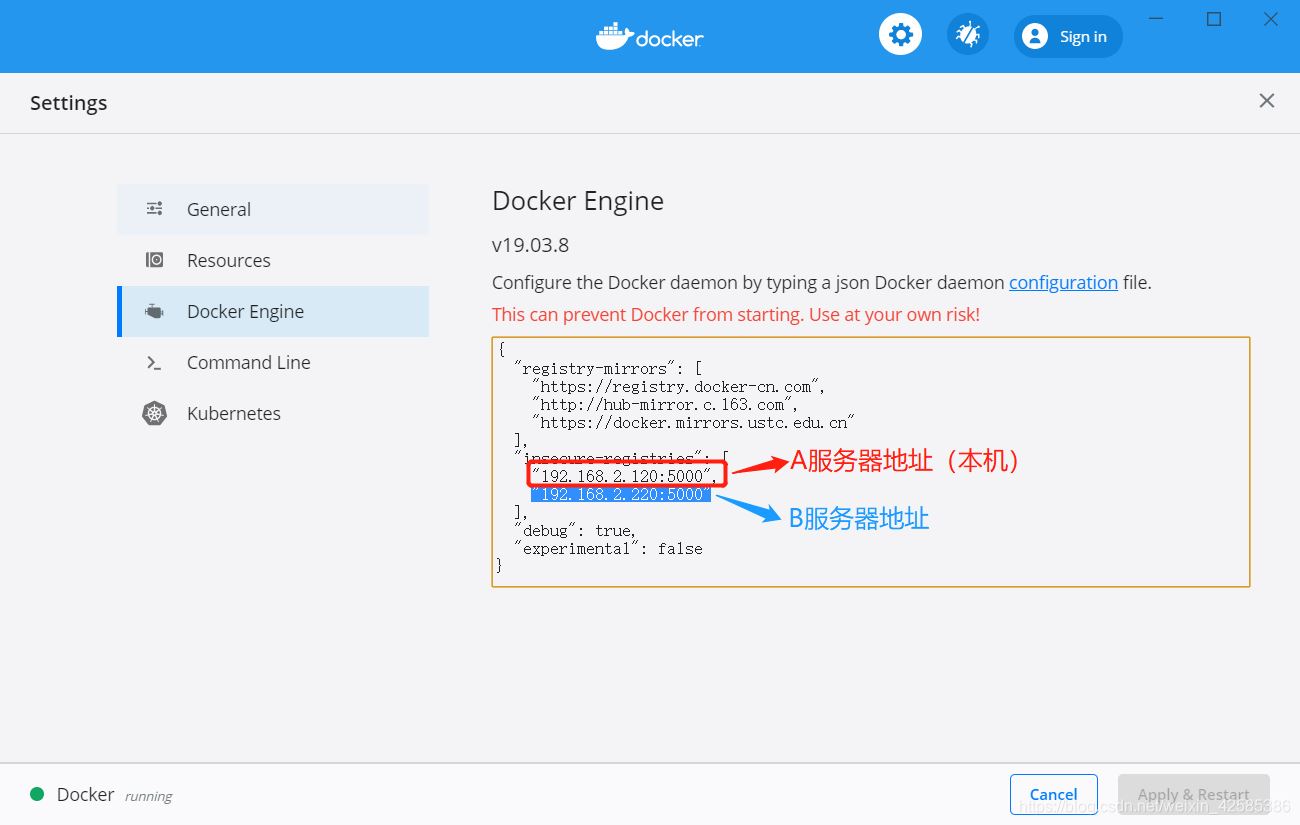
Task: Click the "registry-mirrors" key line
Action: pyautogui.click(x=610, y=368)
